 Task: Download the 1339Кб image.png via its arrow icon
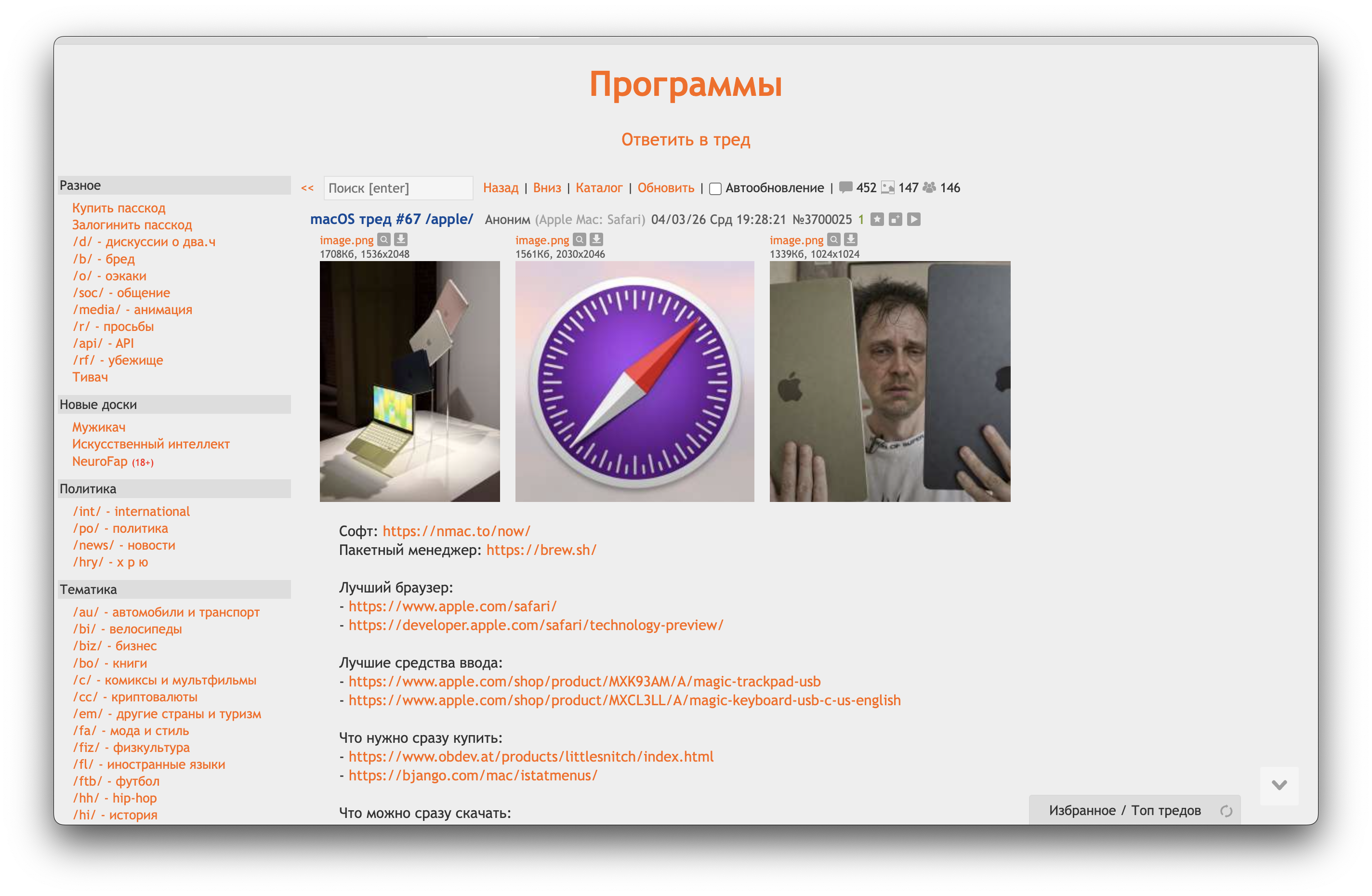pyautogui.click(x=850, y=239)
